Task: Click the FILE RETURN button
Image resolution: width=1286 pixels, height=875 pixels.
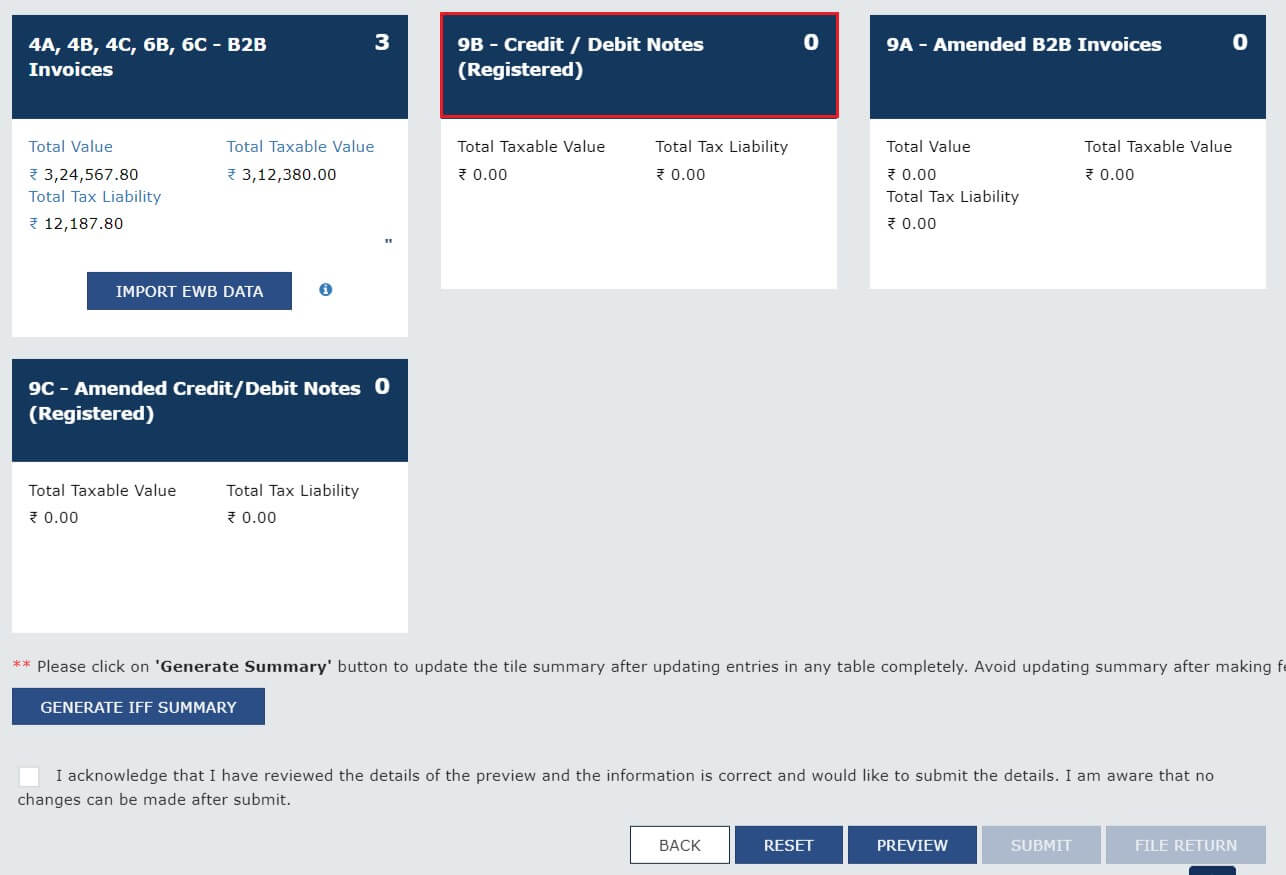Action: (x=1185, y=845)
